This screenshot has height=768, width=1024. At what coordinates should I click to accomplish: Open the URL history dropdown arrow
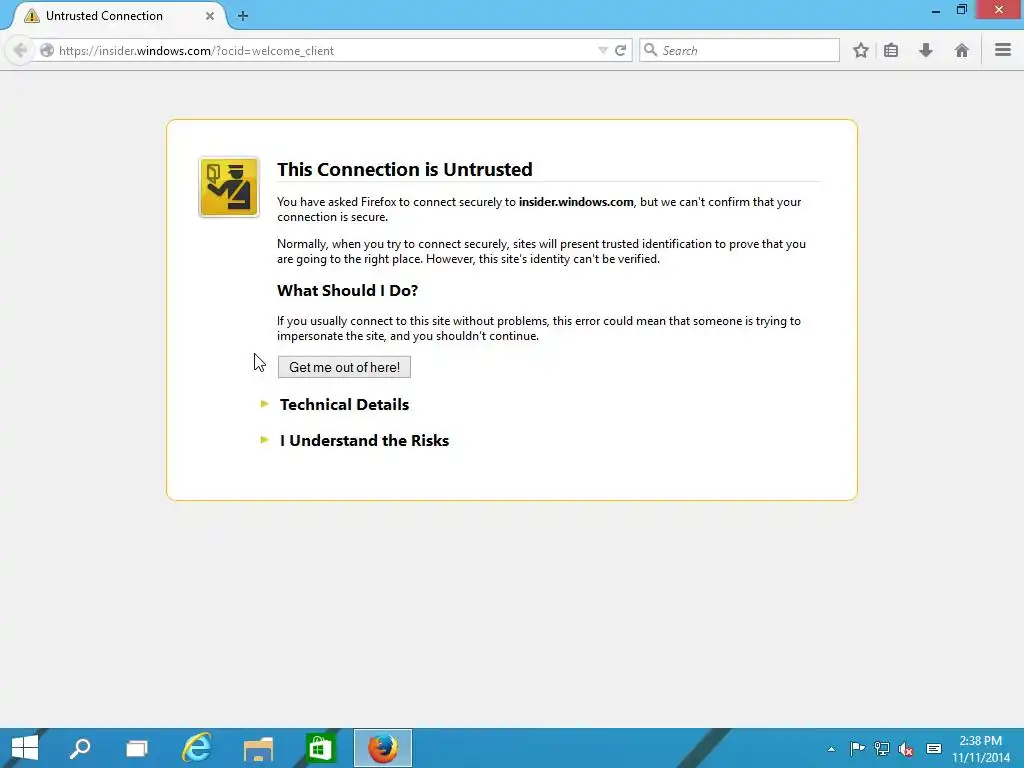(x=603, y=50)
